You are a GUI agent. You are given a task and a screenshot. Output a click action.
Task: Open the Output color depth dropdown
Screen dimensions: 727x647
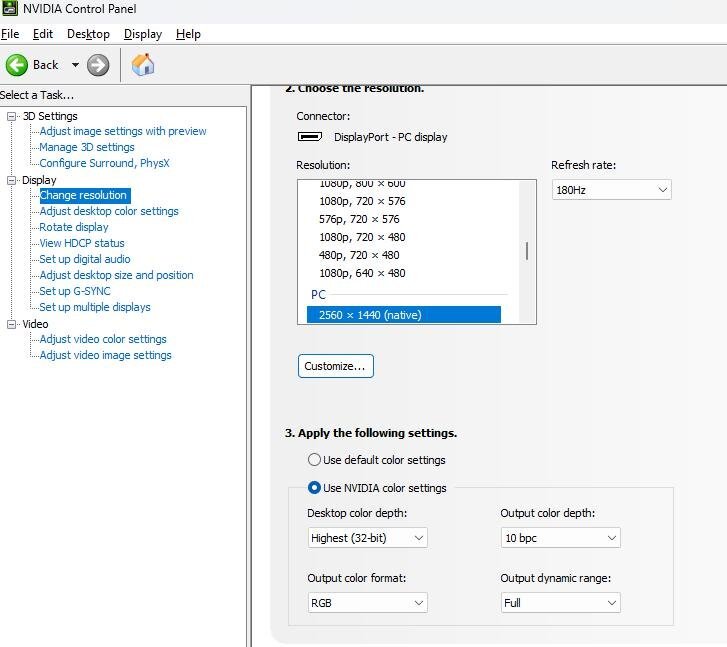point(561,538)
